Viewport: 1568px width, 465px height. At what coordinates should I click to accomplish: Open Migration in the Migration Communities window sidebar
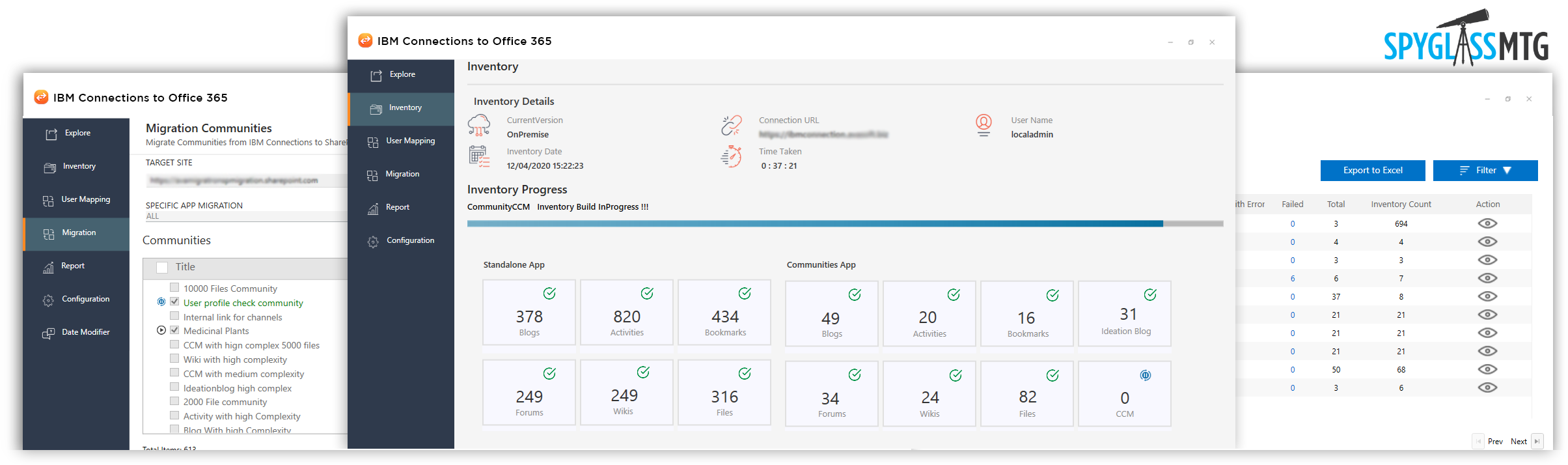(76, 233)
